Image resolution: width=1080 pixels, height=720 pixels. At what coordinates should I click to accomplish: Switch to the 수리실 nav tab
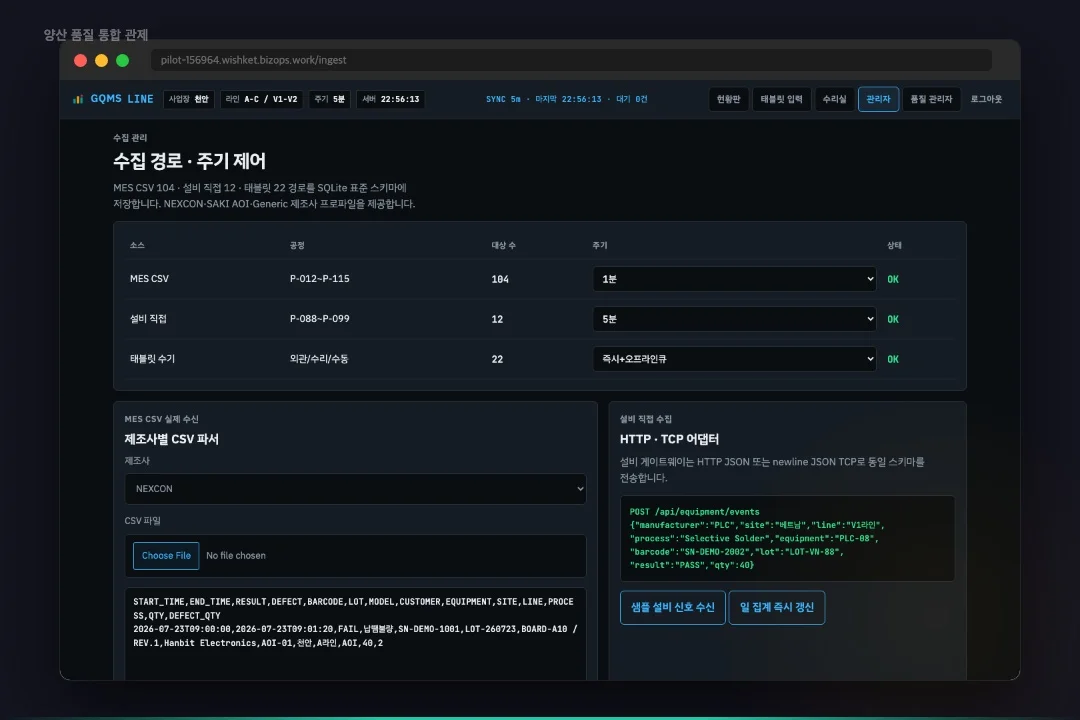(834, 99)
